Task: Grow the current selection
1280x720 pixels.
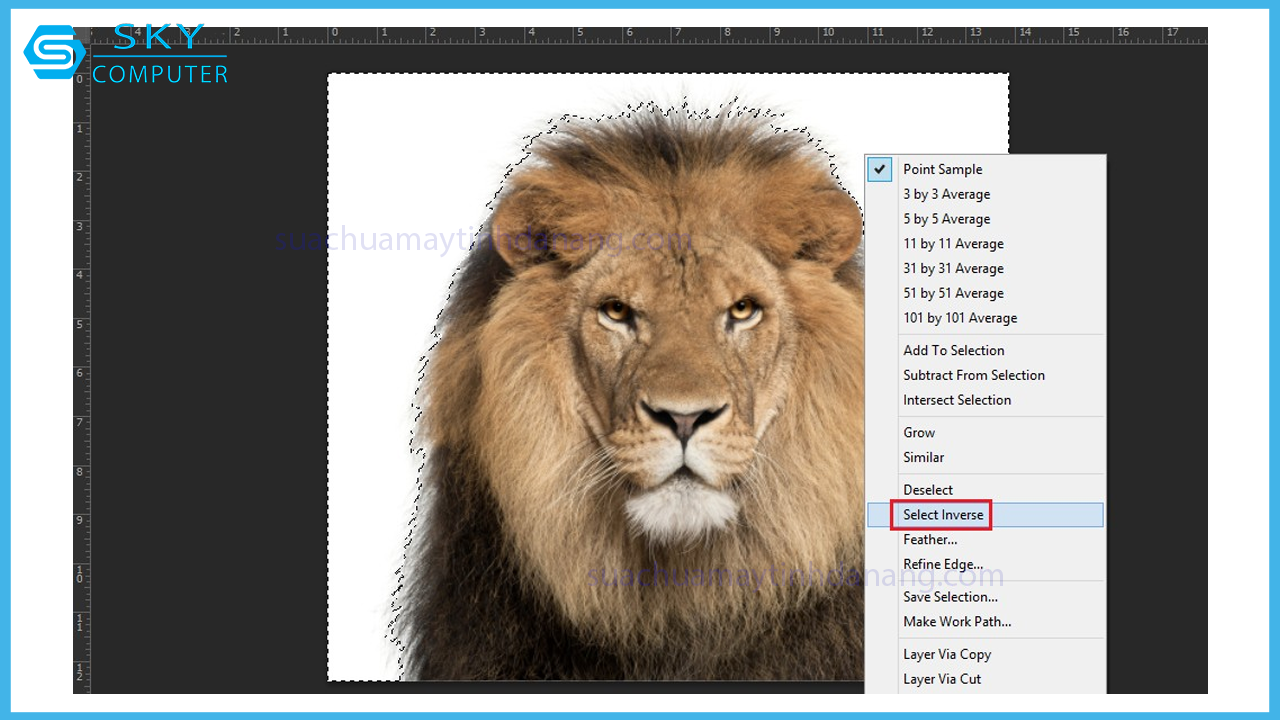Action: (x=919, y=433)
